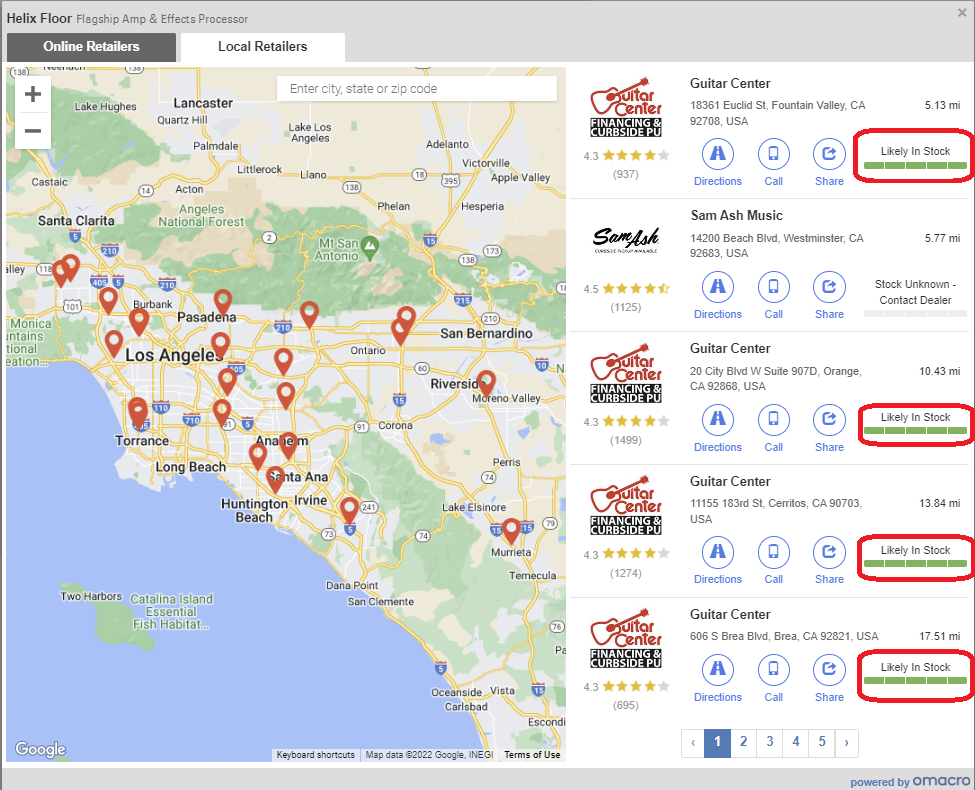The height and width of the screenshot is (790, 975).
Task: Go to next results page arrow
Action: 846,742
